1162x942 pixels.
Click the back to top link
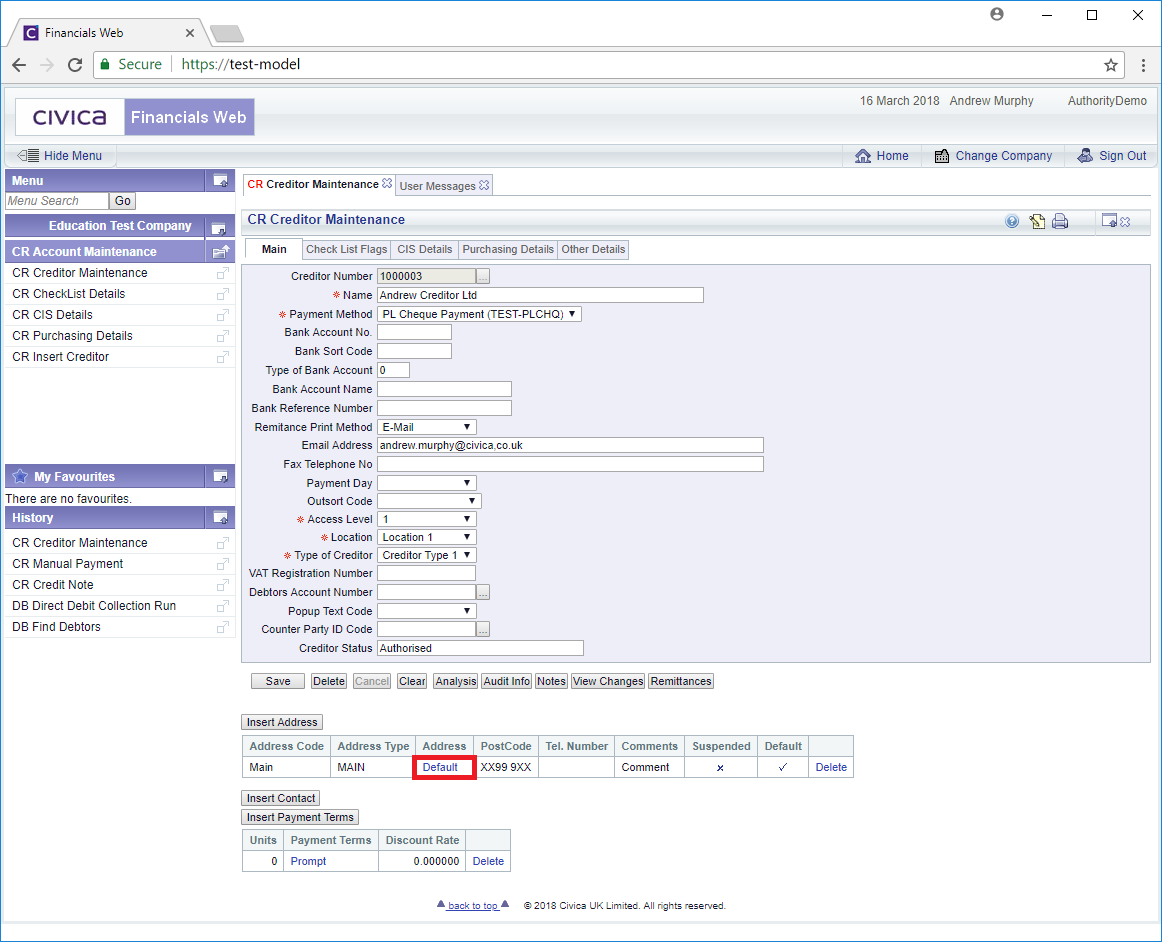[x=473, y=906]
